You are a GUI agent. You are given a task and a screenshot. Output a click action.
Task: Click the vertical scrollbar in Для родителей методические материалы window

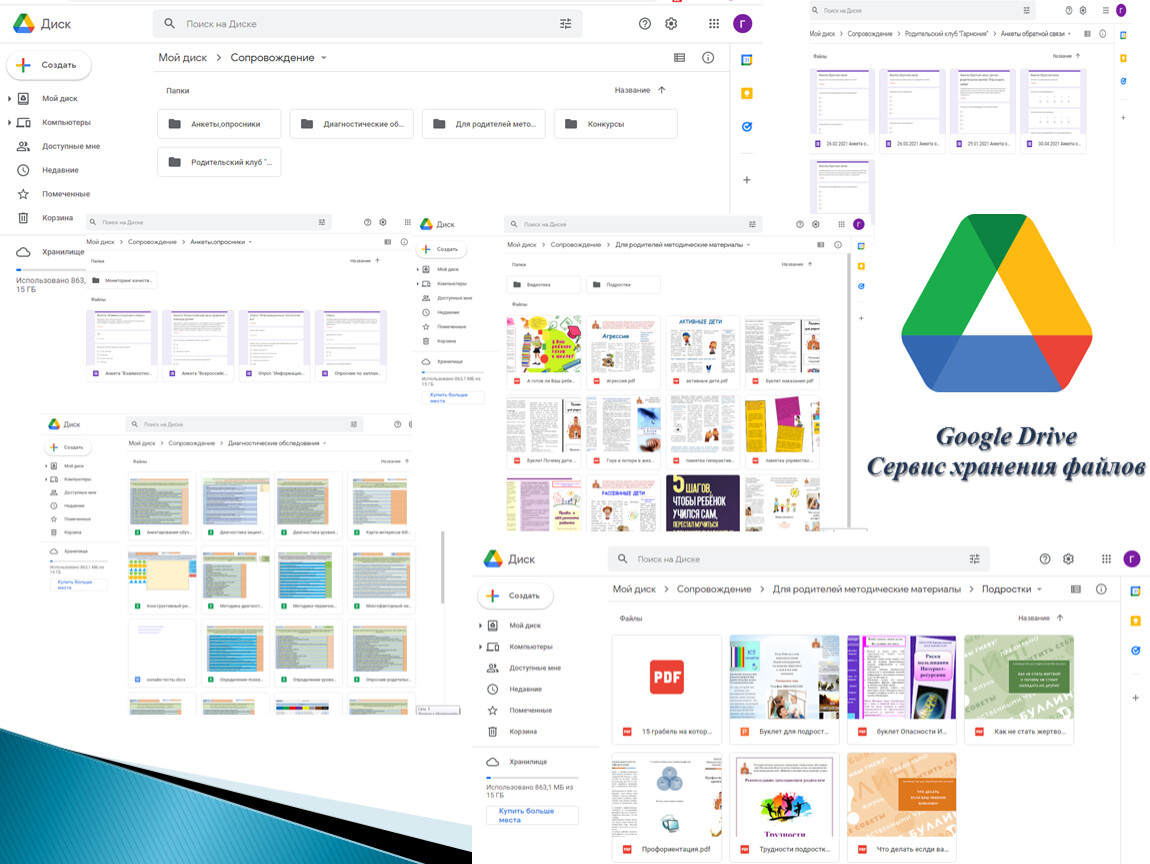(849, 389)
